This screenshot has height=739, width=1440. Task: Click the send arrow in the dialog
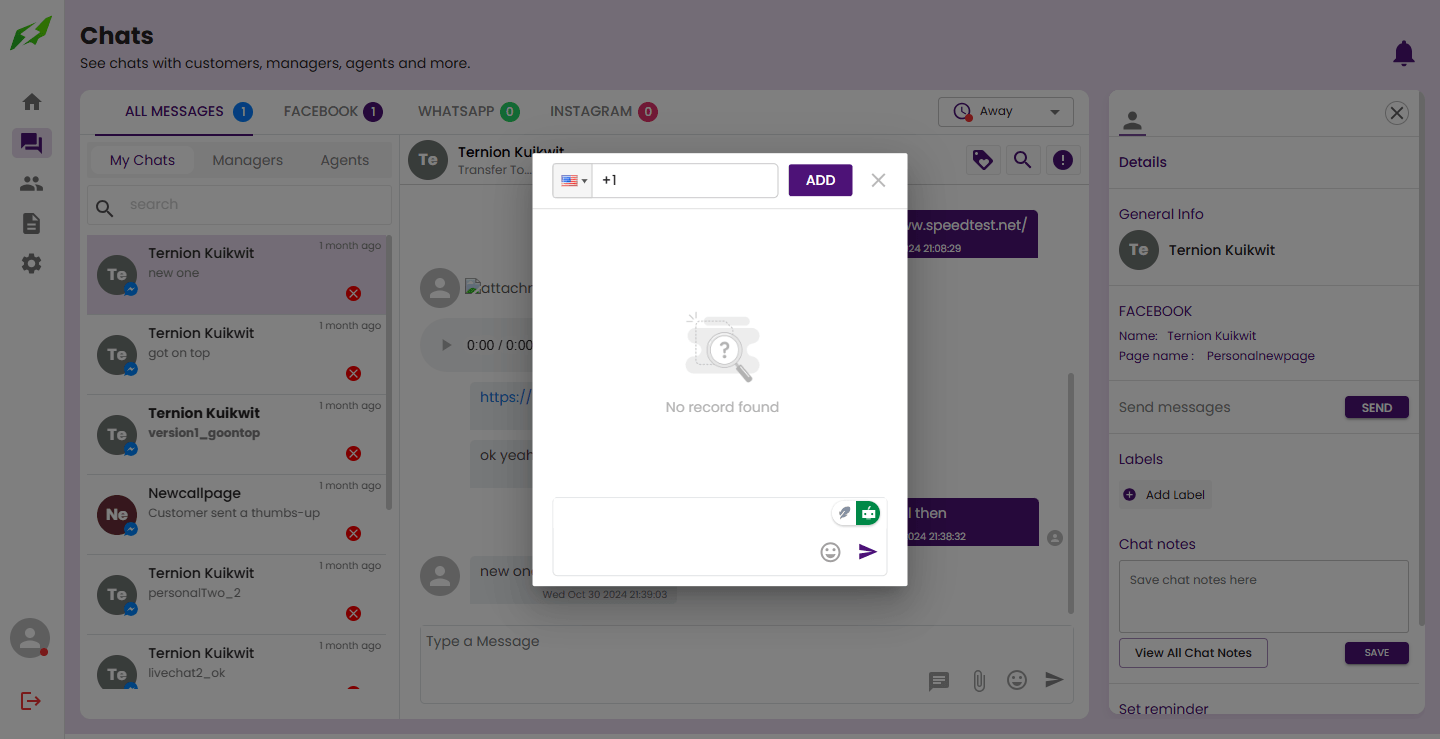[x=868, y=552]
